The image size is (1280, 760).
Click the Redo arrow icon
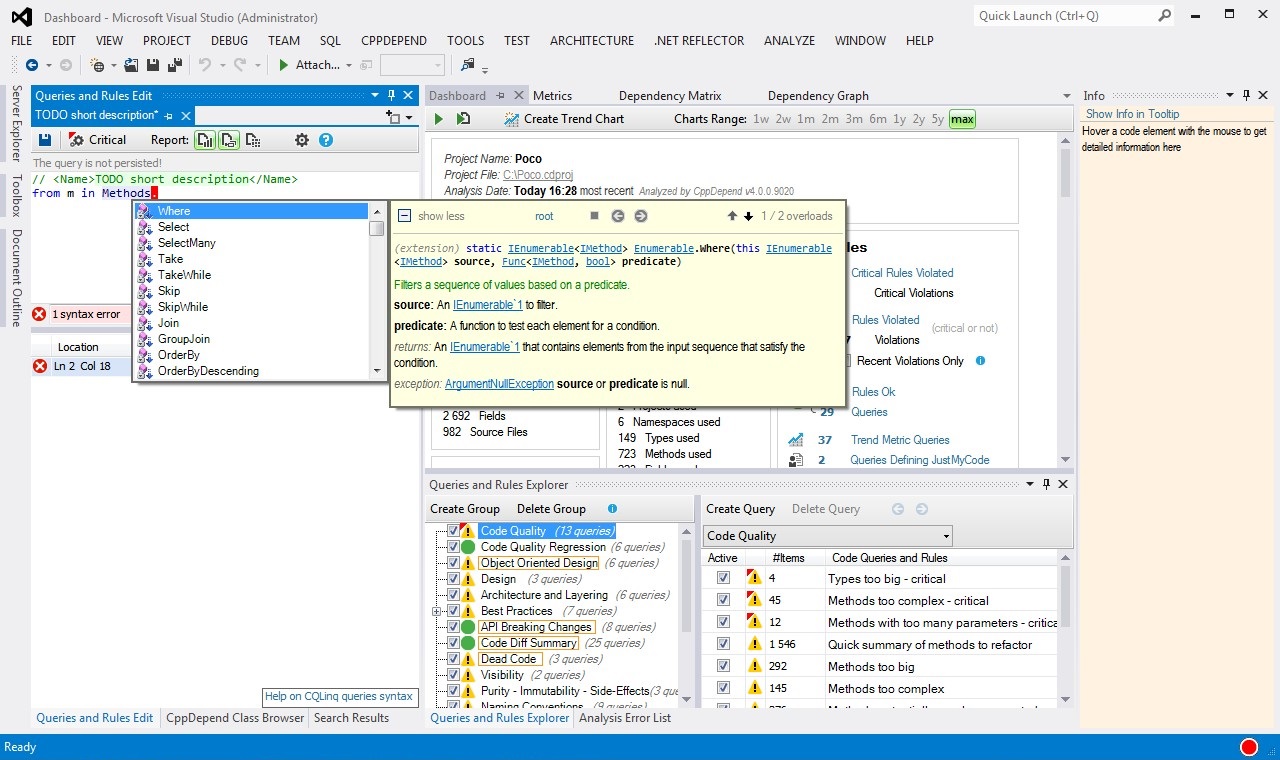click(x=240, y=65)
